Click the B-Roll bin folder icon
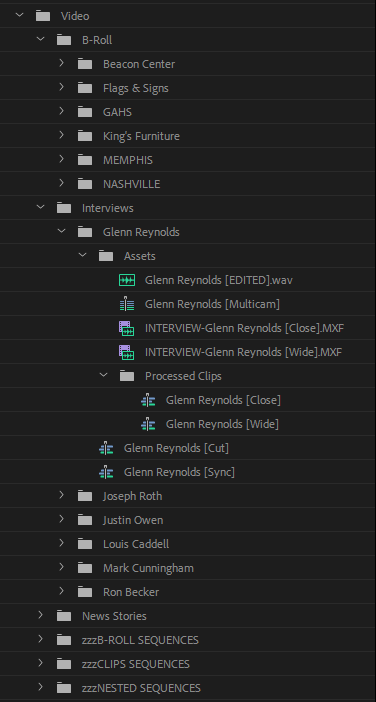This screenshot has width=376, height=702. click(64, 40)
